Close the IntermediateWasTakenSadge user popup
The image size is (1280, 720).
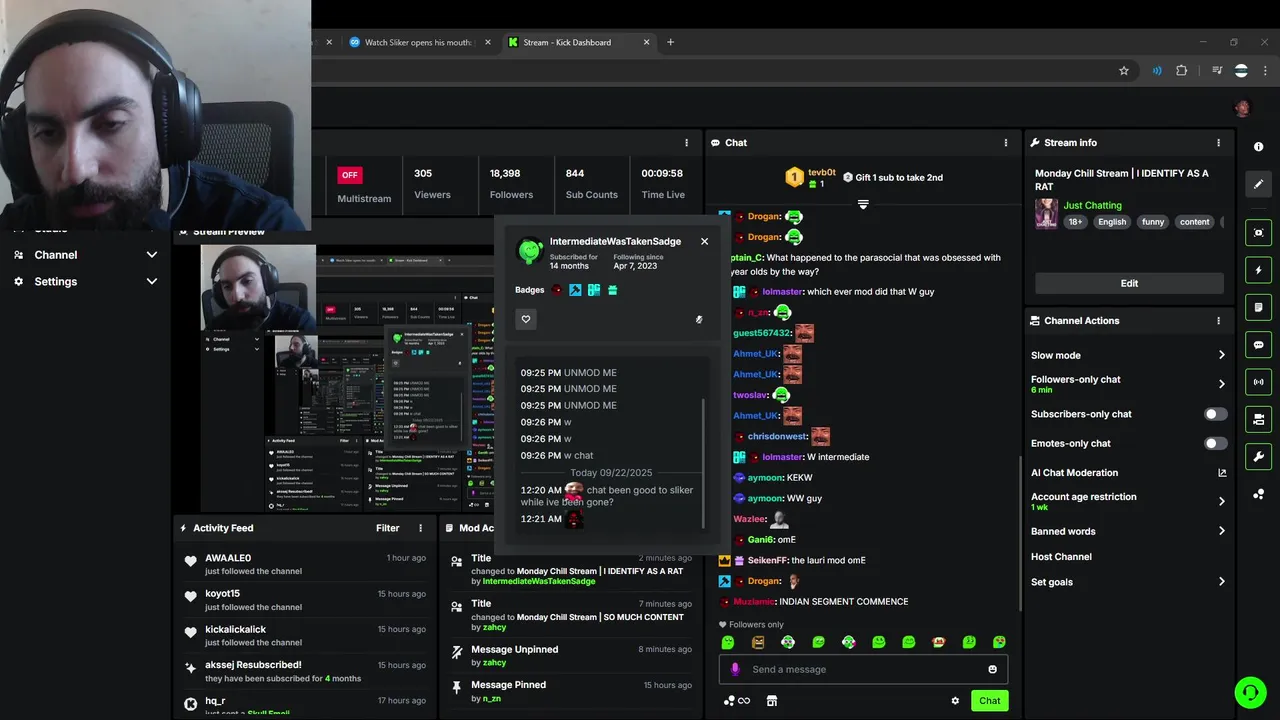704,241
